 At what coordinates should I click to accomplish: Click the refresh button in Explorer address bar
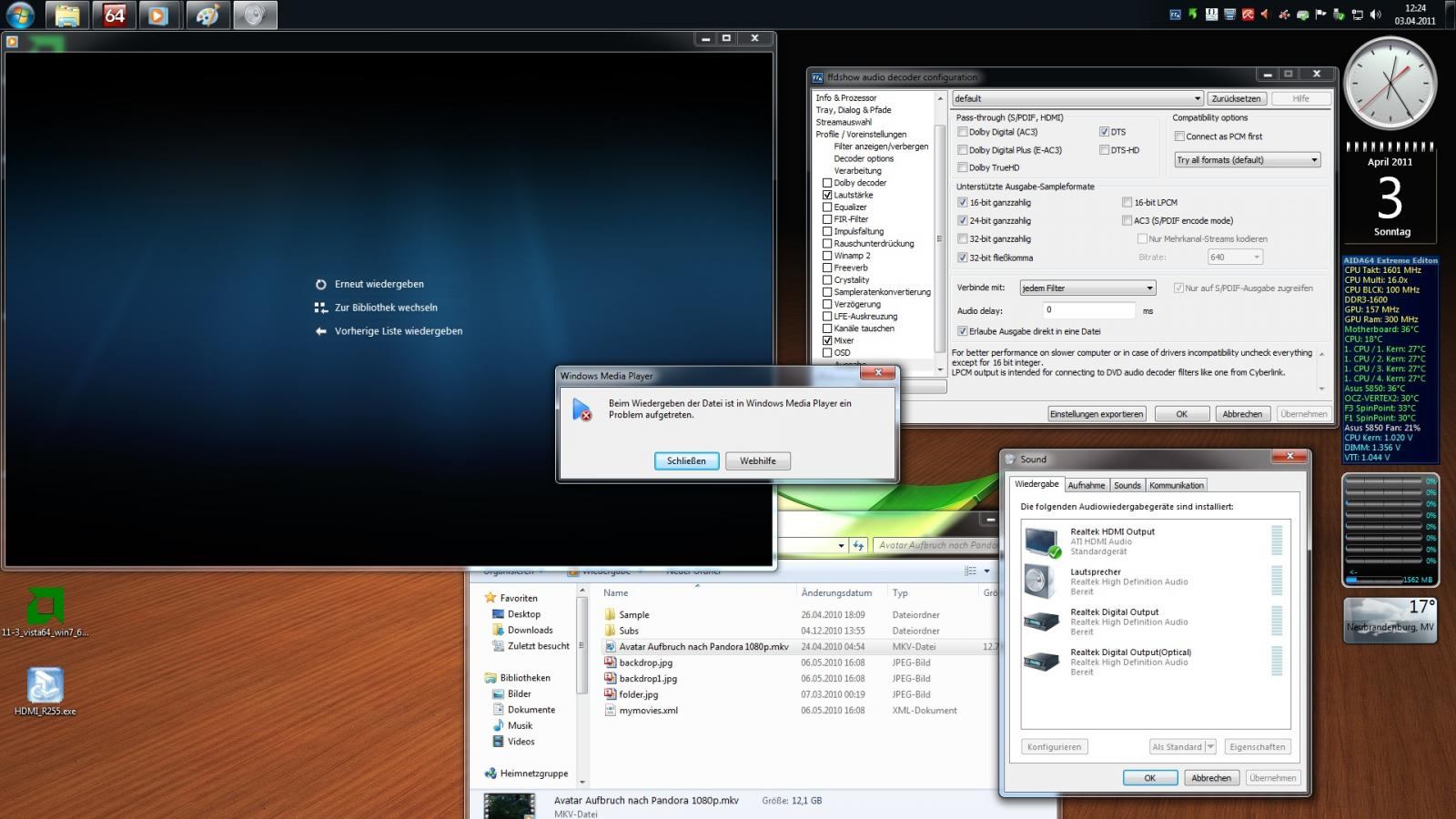(x=858, y=545)
